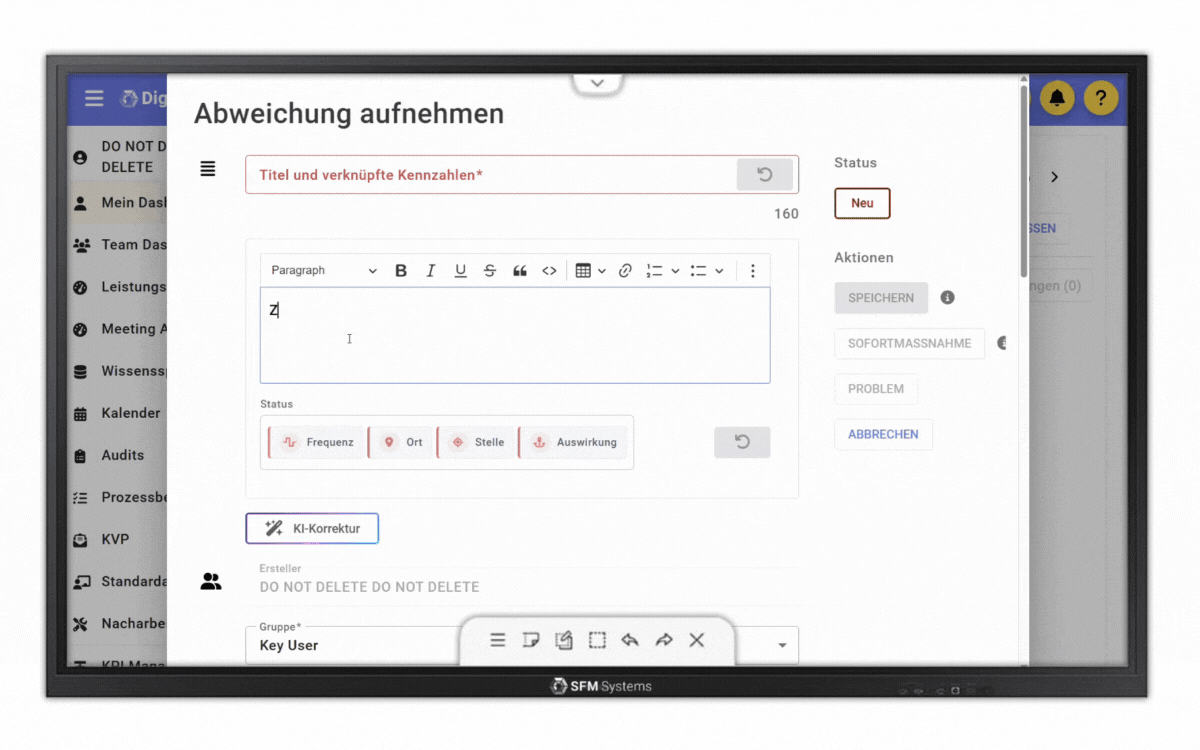
Task: Click the notification bell icon
Action: [1057, 98]
